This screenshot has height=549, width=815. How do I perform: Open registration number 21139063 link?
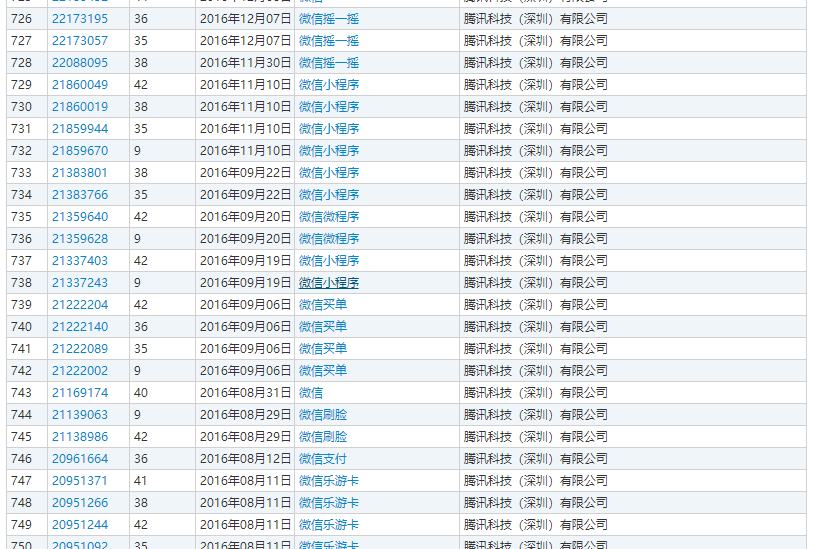point(80,415)
